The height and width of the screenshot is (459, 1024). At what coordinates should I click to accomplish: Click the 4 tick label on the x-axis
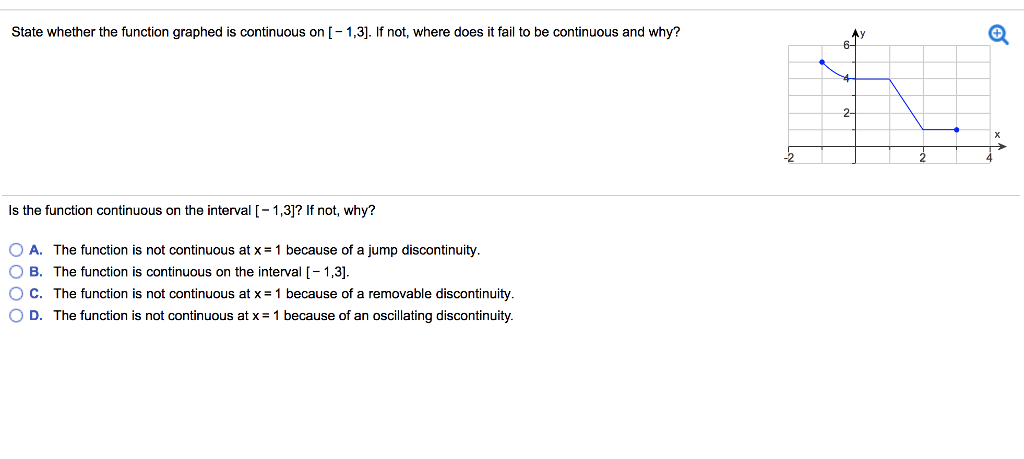click(988, 158)
